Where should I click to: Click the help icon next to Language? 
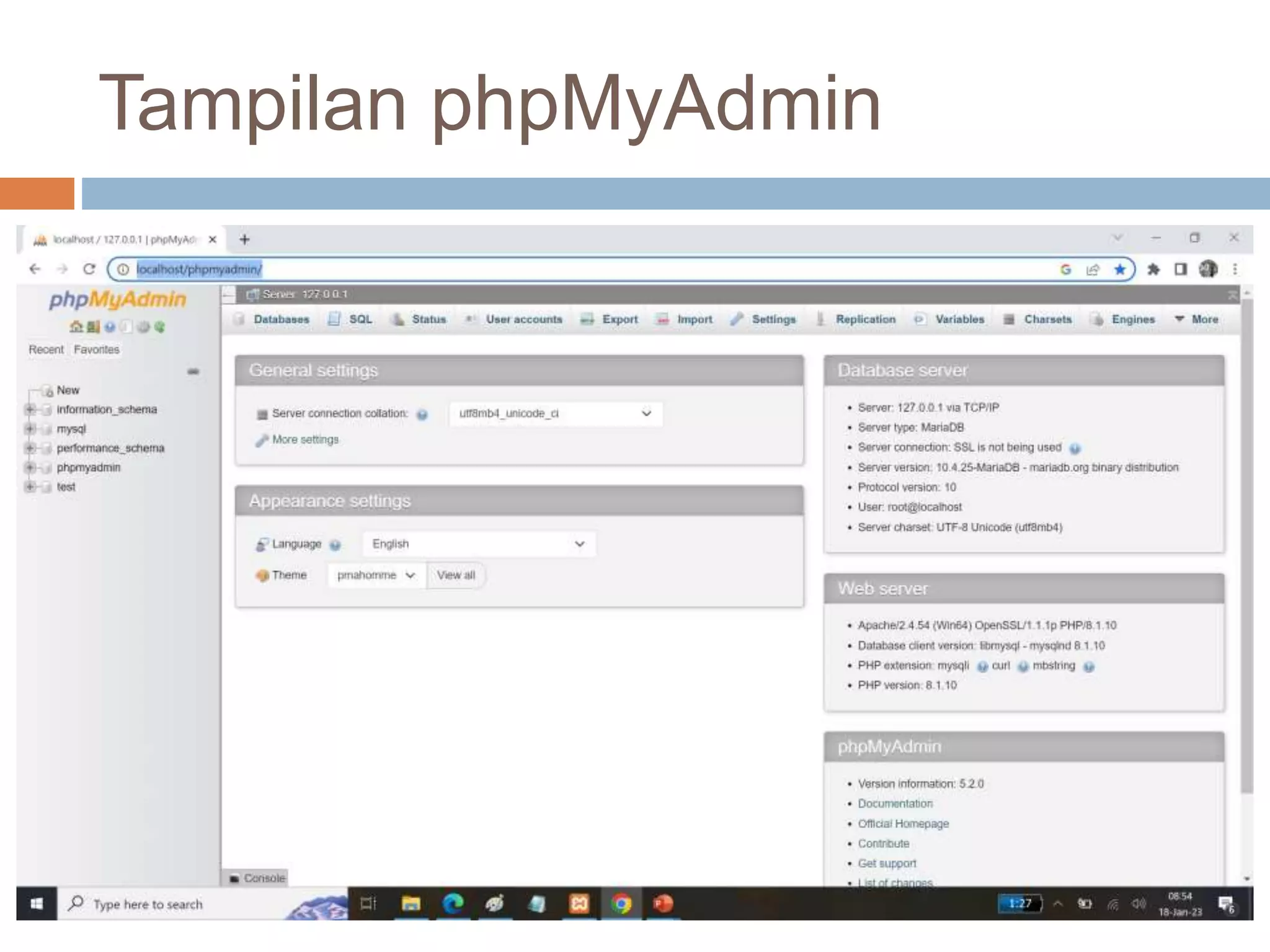click(x=335, y=545)
